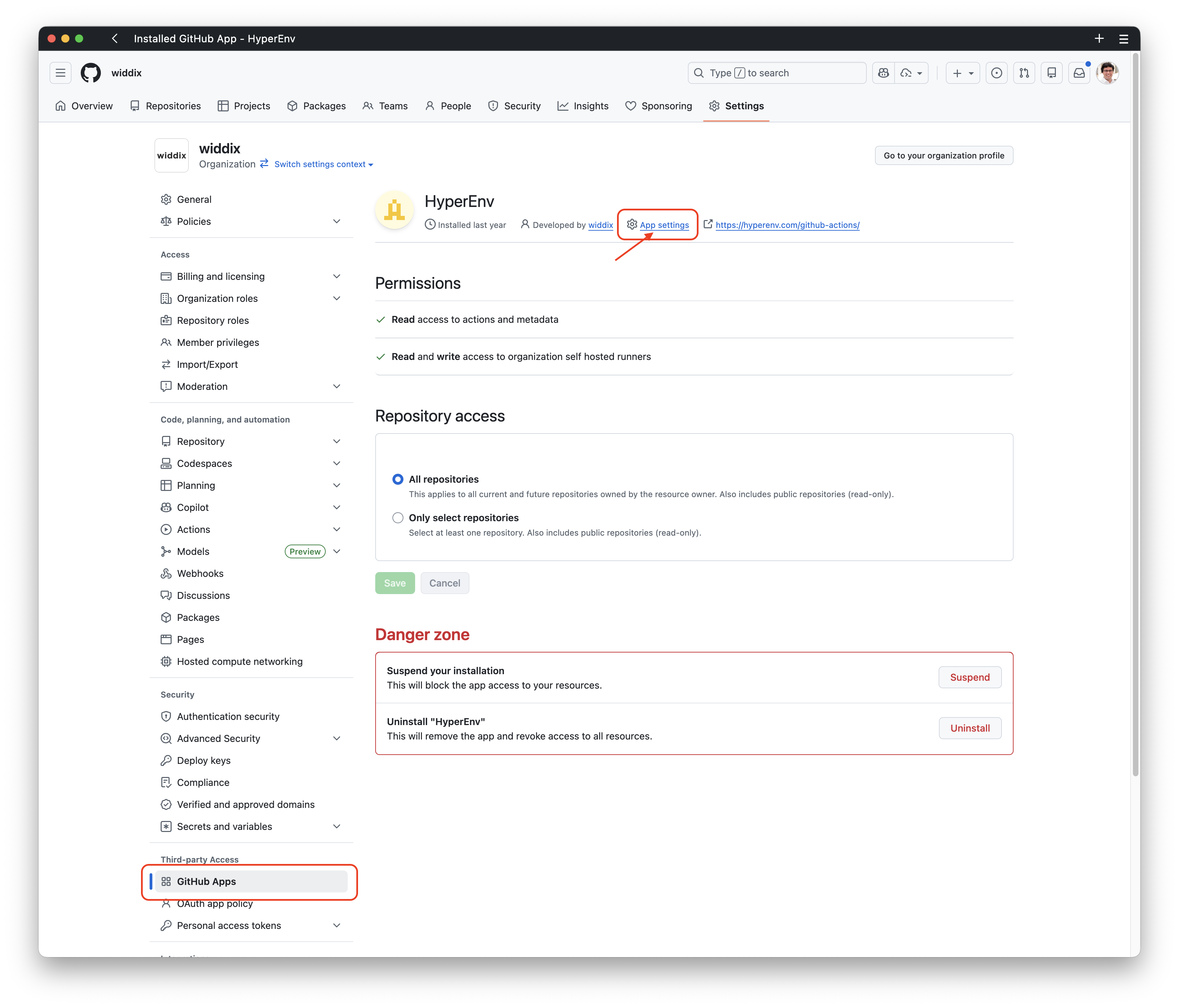This screenshot has height=1008, width=1179.
Task: Switch to the Insights tab
Action: (583, 106)
